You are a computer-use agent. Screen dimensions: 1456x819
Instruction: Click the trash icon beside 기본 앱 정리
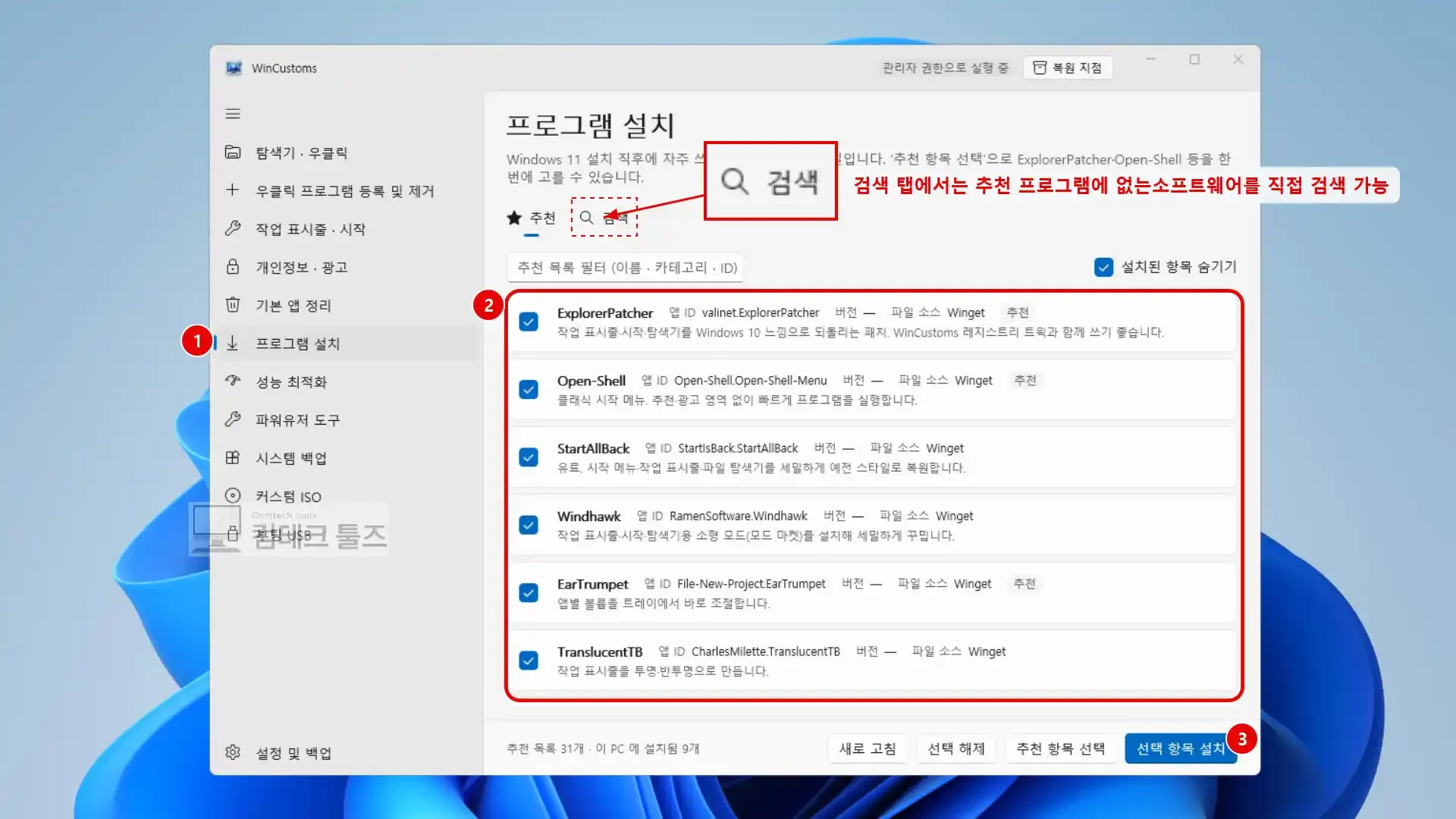233,305
